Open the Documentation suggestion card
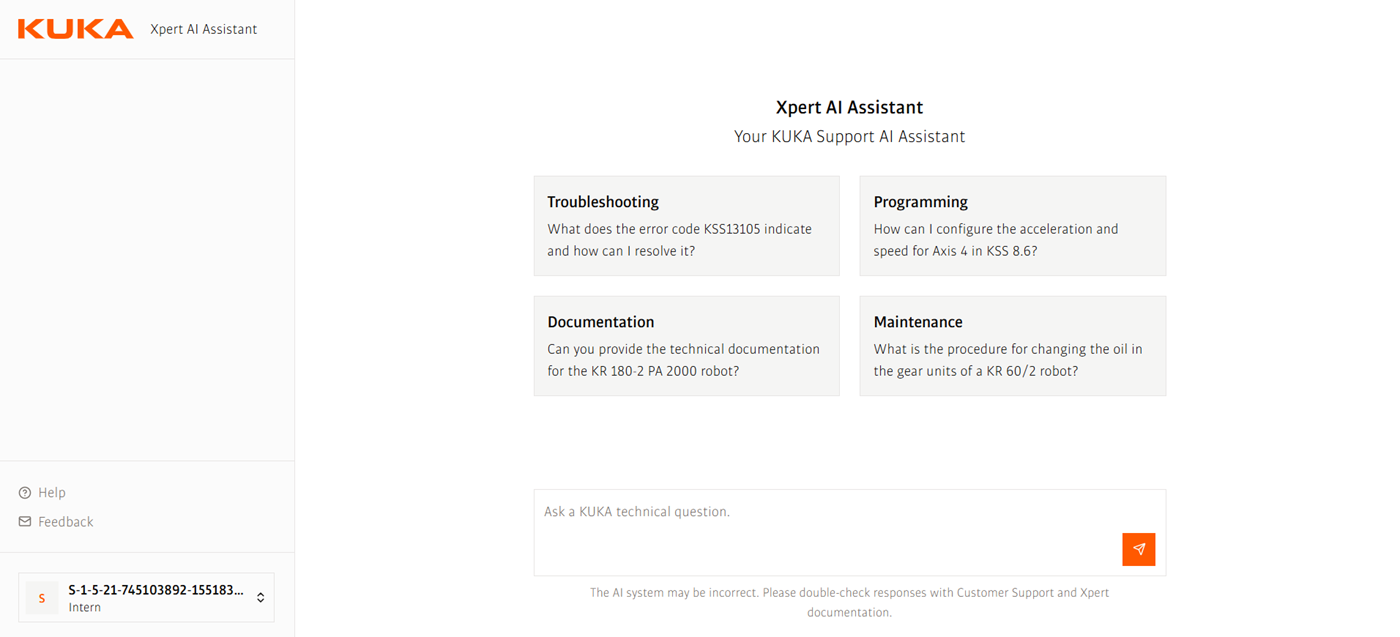This screenshot has width=1400, height=637. (x=687, y=346)
